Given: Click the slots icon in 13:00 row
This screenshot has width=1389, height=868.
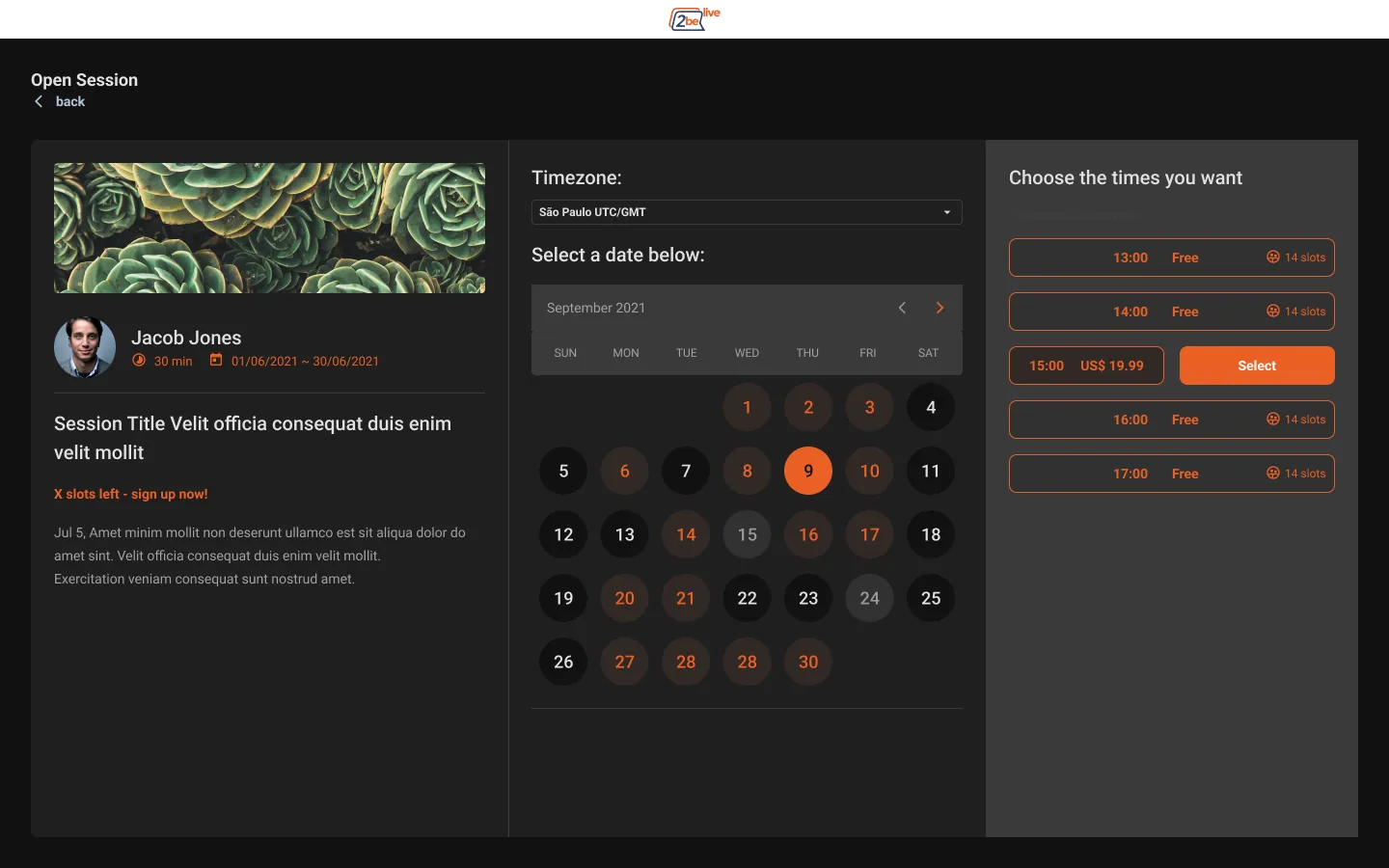Looking at the screenshot, I should [x=1273, y=257].
